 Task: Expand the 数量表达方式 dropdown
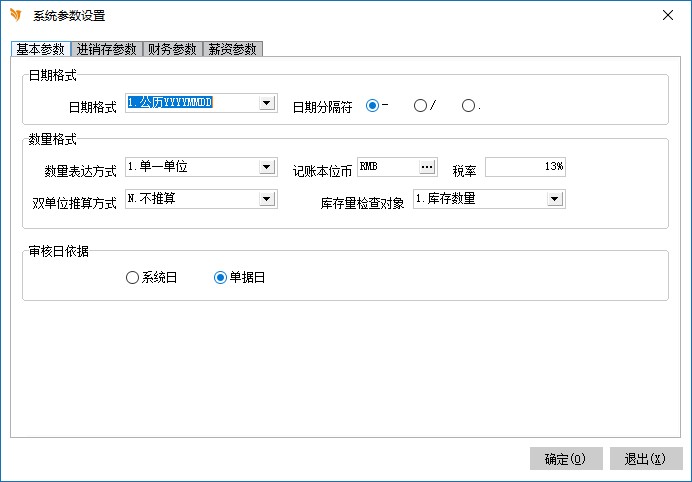tap(266, 167)
